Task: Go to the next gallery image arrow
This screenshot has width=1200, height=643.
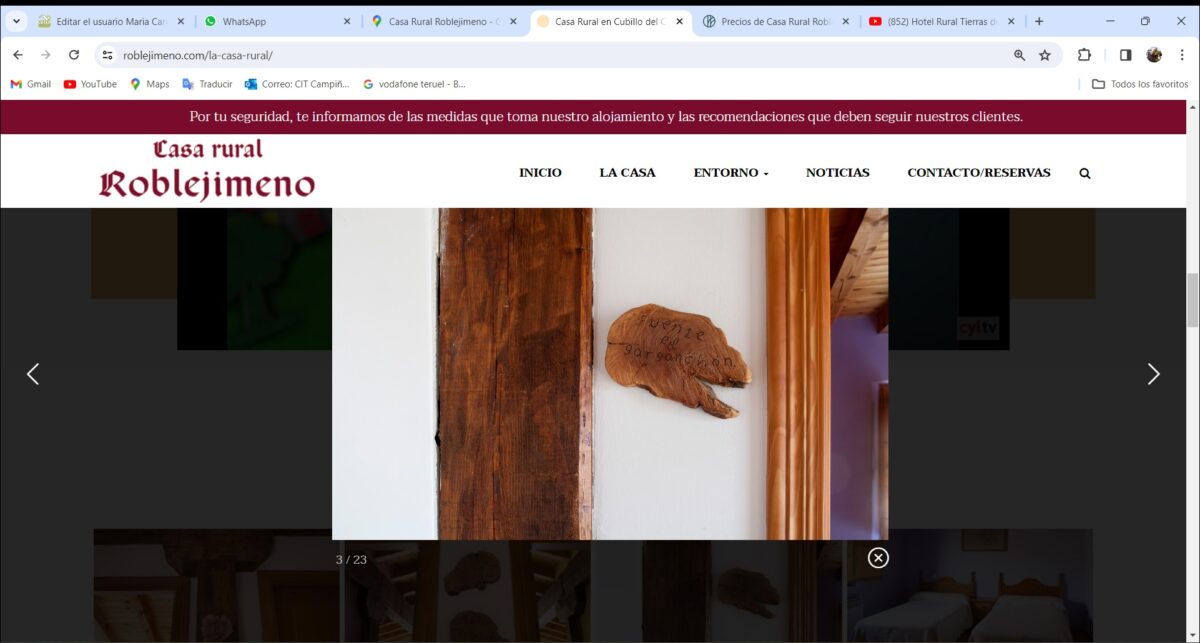Action: pos(1153,374)
